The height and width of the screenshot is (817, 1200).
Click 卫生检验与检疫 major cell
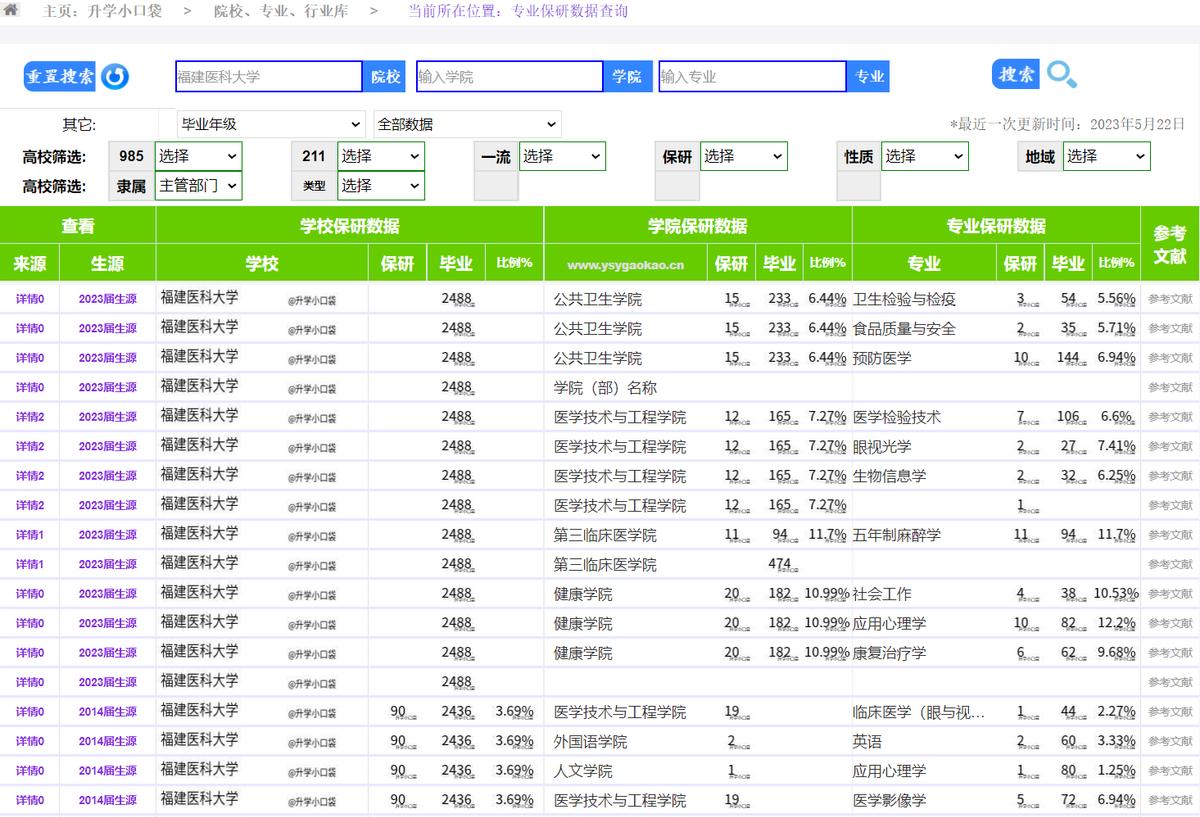(904, 299)
